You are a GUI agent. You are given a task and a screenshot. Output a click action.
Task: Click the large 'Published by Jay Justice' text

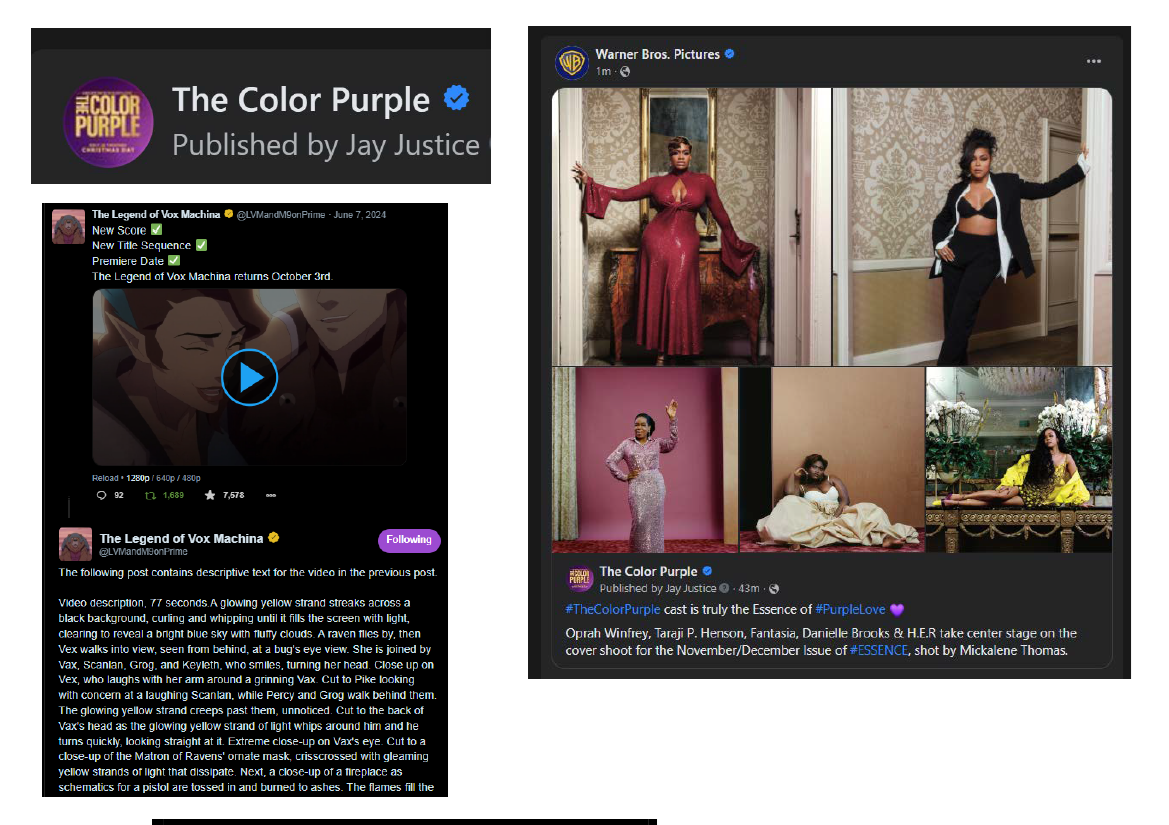coord(326,145)
